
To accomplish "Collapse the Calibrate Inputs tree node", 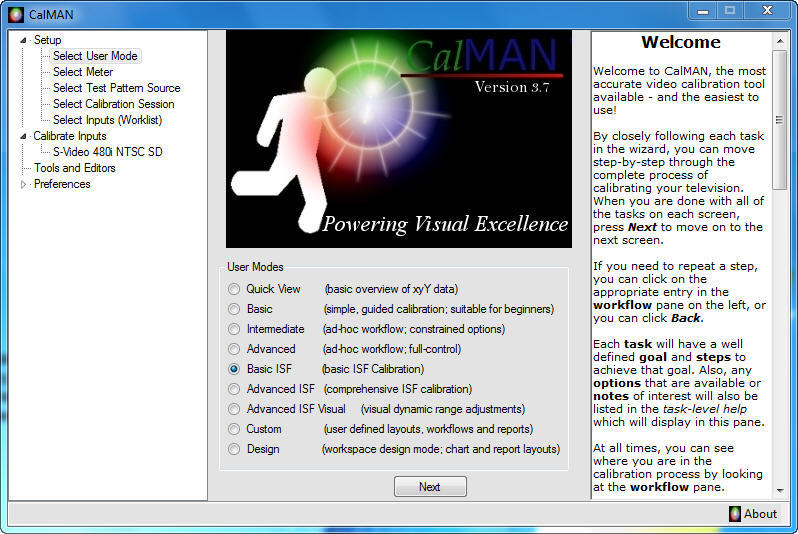I will [x=23, y=136].
